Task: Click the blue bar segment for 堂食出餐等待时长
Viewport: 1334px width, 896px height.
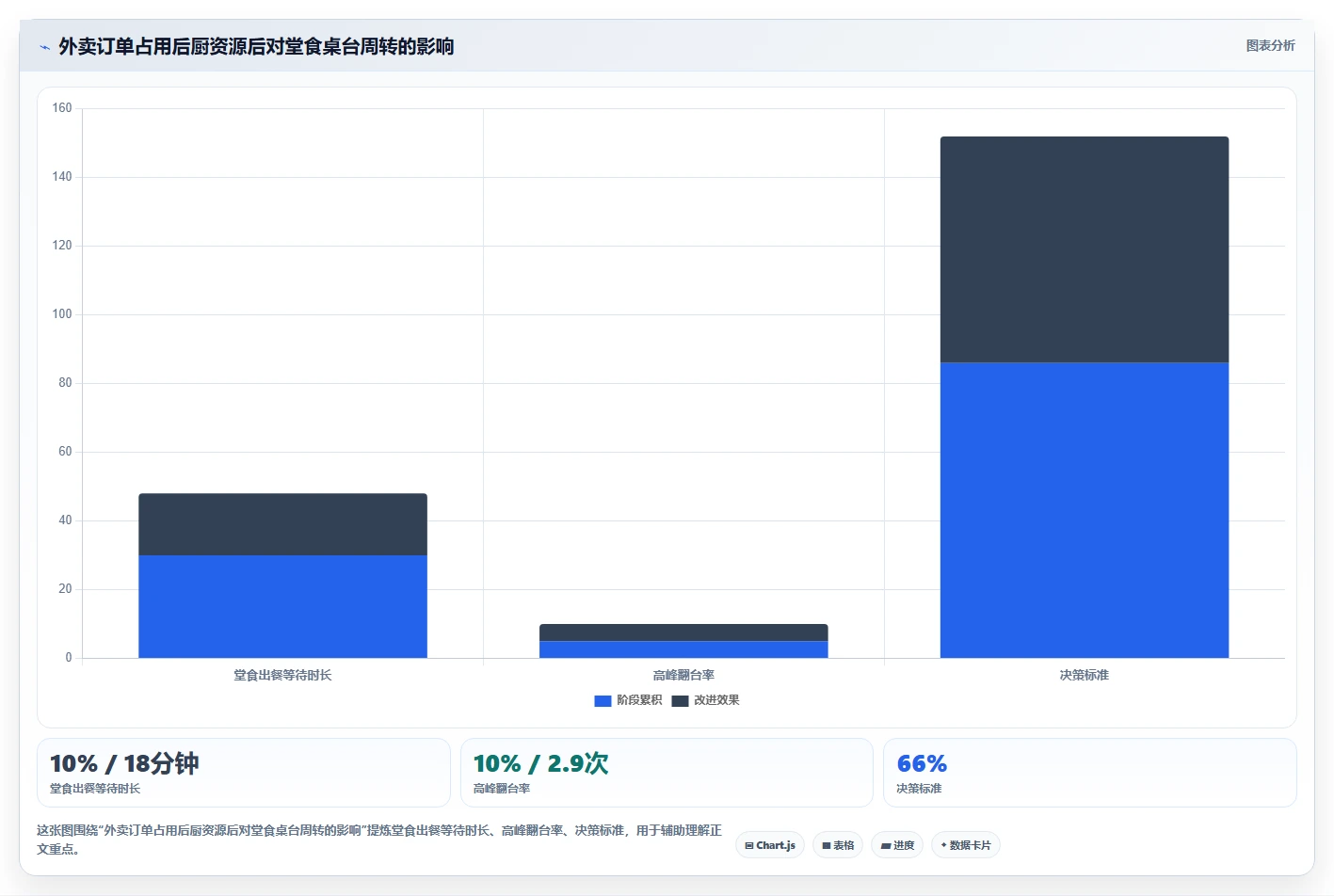Action: [x=282, y=606]
